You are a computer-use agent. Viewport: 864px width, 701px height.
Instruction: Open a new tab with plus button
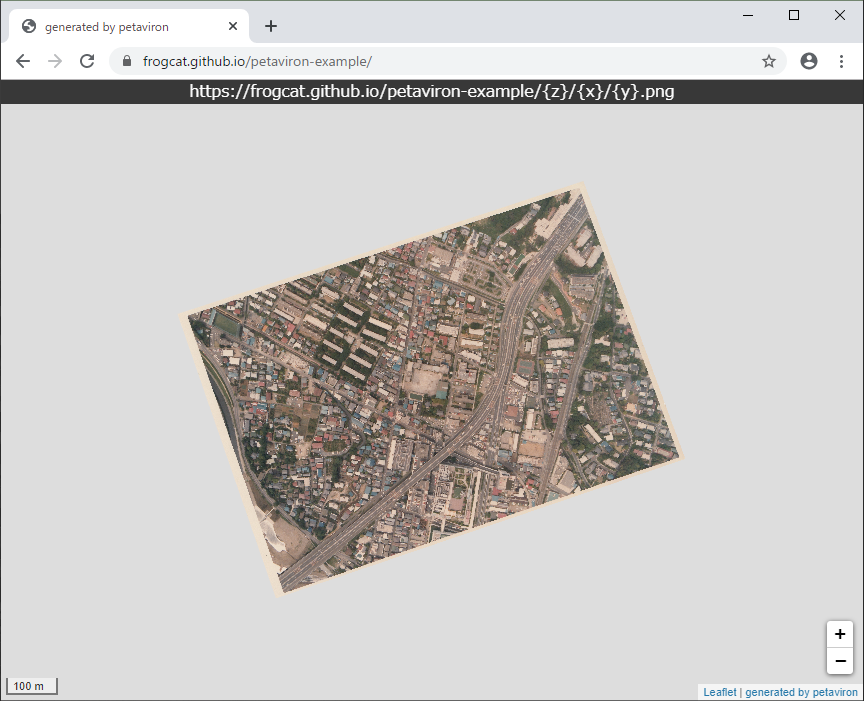click(x=271, y=26)
